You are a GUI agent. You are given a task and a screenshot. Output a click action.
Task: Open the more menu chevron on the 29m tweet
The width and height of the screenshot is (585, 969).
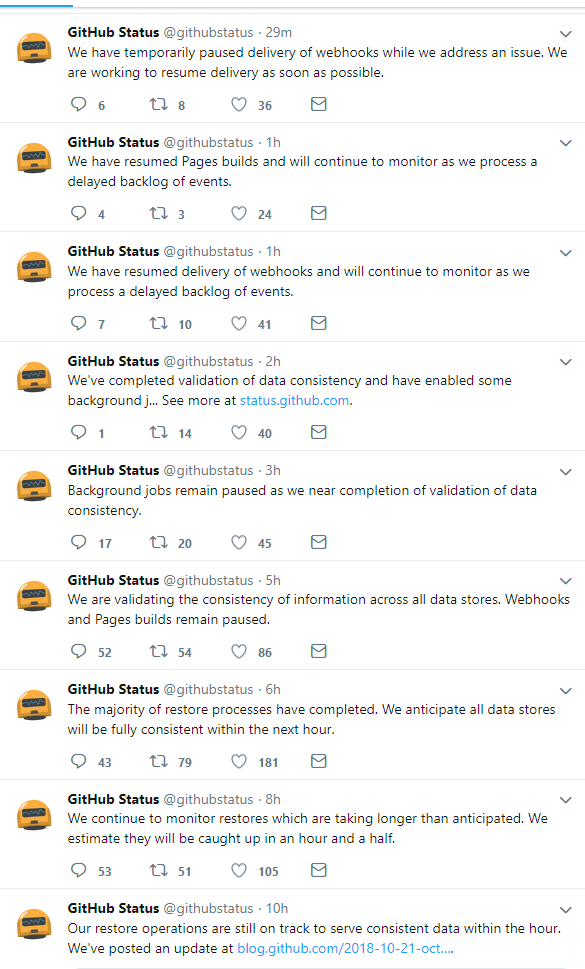[x=565, y=33]
